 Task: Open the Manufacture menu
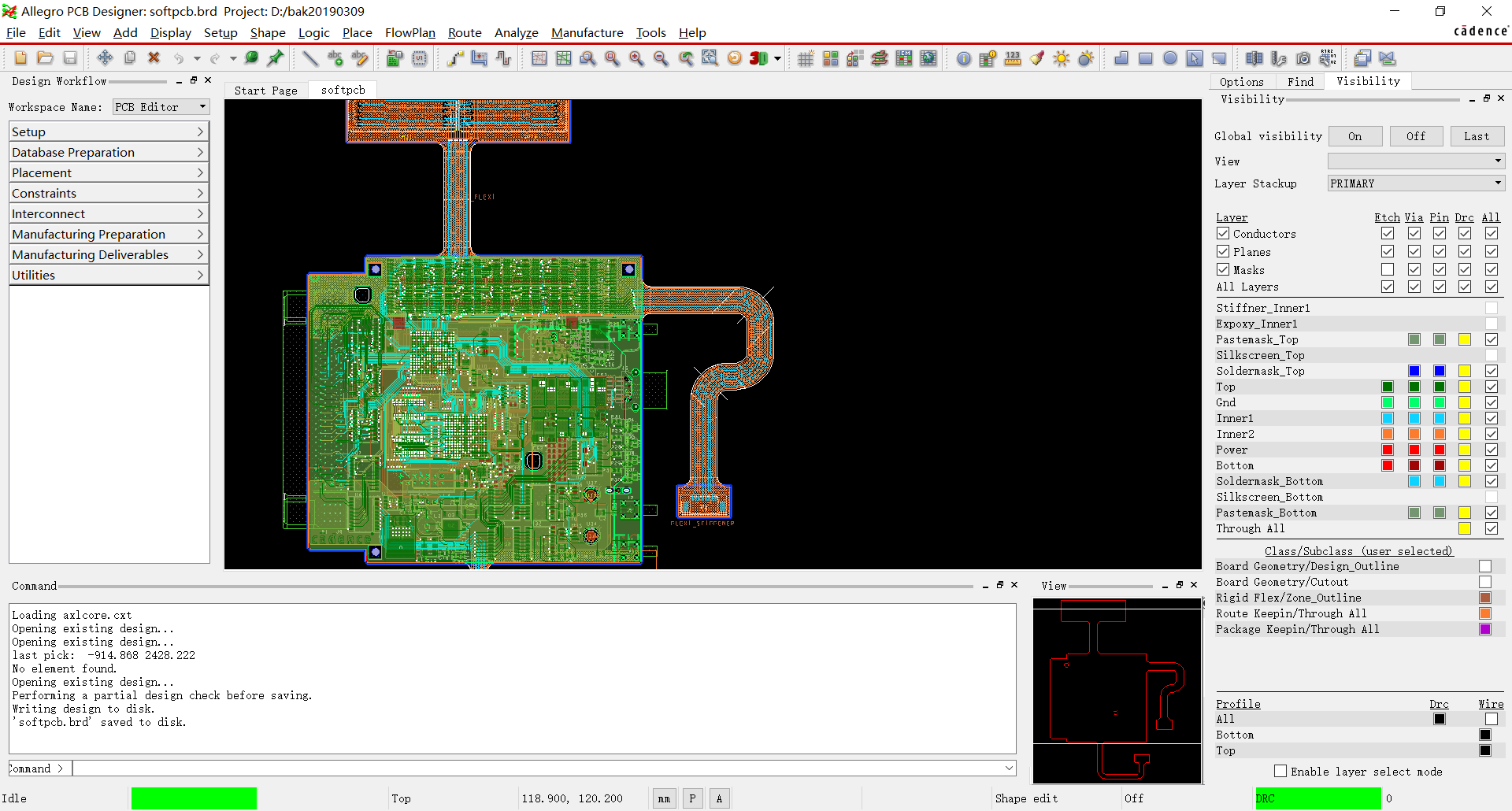pyautogui.click(x=587, y=32)
